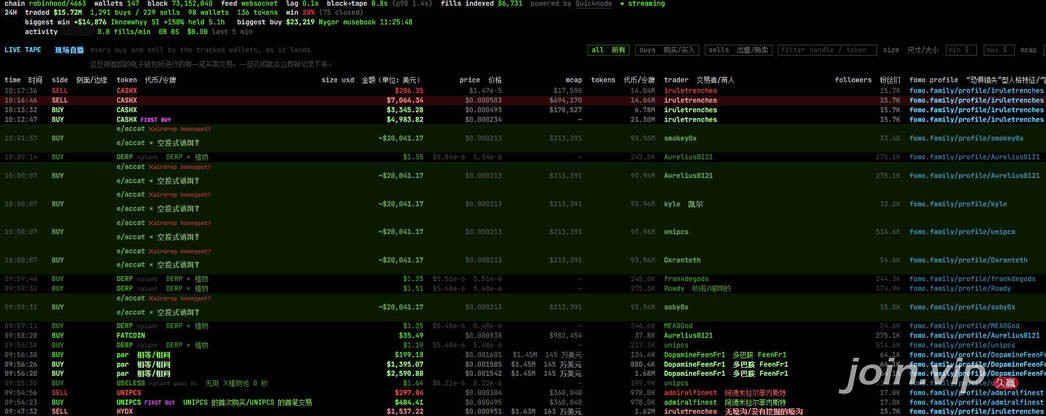Focus the 'filter handle / token' input
Image resolution: width=1046 pixels, height=416 pixels.
pyautogui.click(x=827, y=50)
